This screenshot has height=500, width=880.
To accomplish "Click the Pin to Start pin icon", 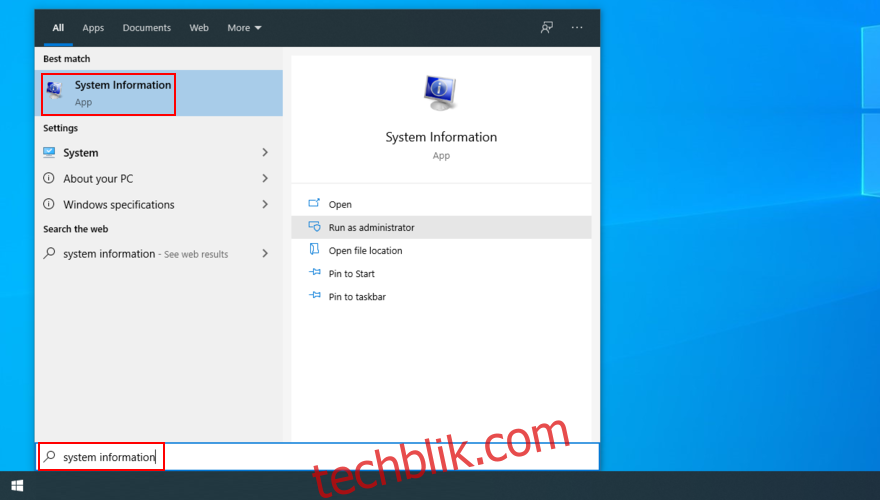I will coord(315,273).
